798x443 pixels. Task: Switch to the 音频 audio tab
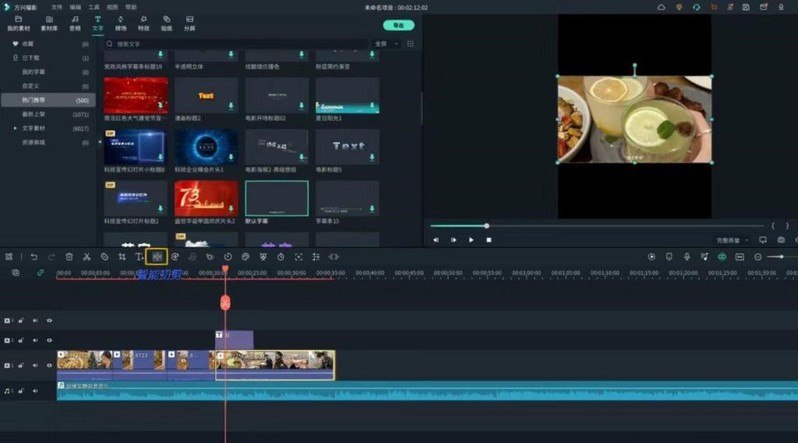[75, 23]
